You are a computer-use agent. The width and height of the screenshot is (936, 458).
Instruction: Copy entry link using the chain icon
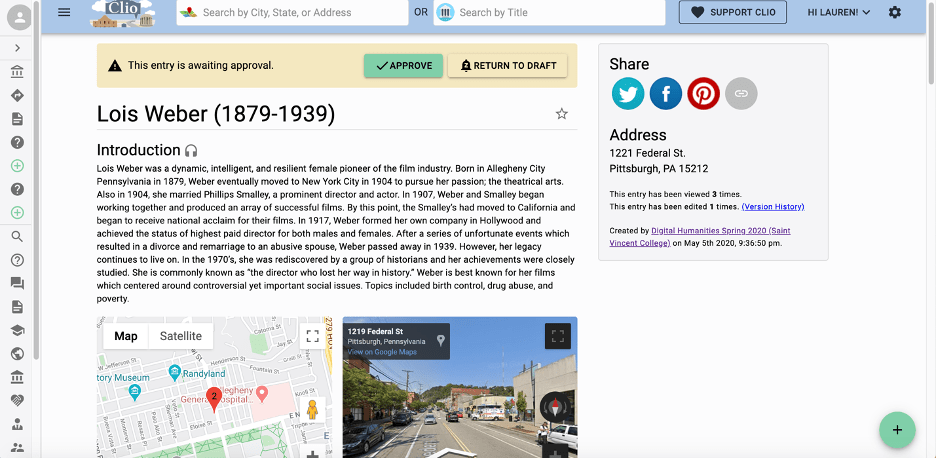741,93
